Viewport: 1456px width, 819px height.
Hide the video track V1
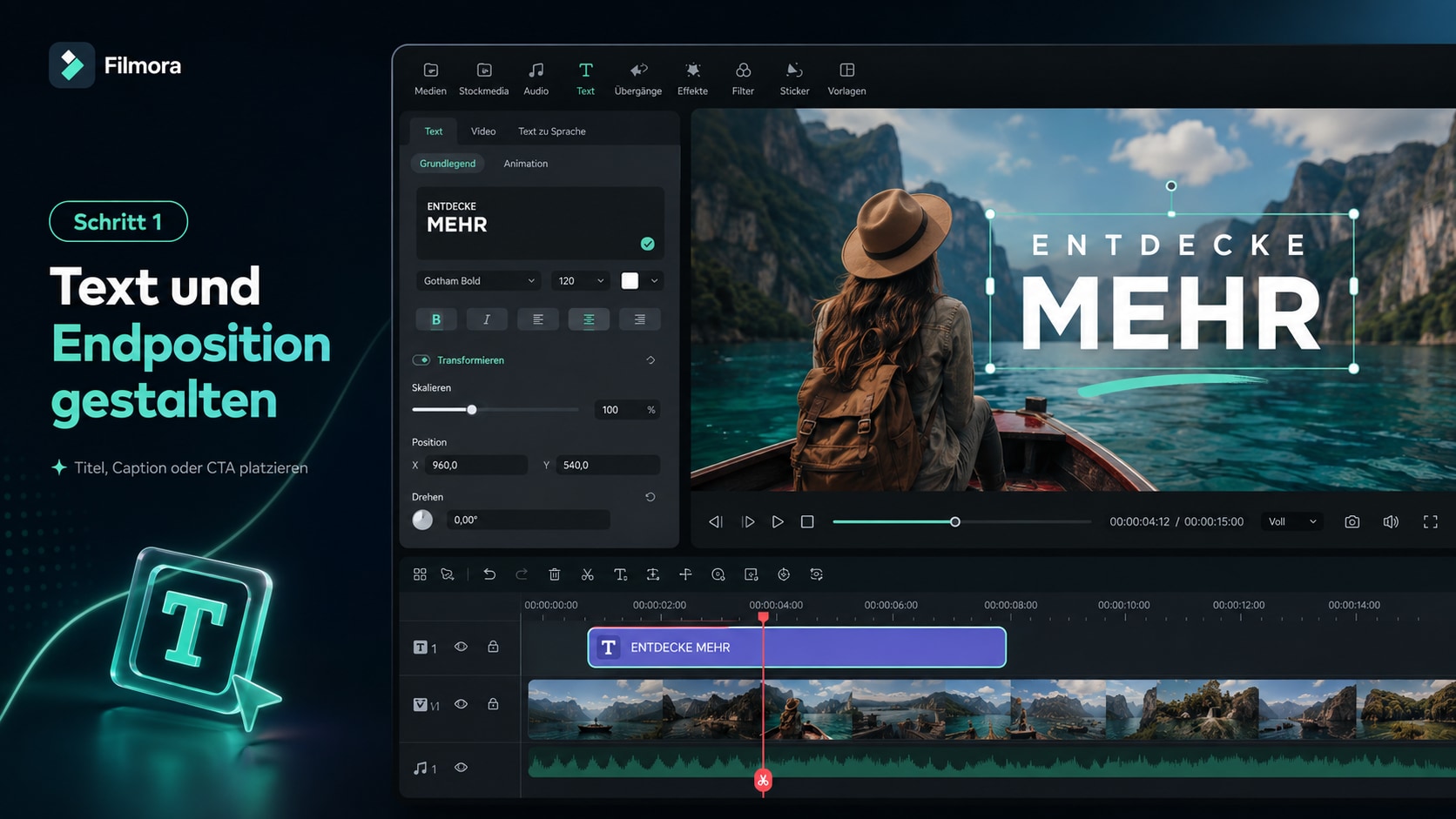(461, 704)
